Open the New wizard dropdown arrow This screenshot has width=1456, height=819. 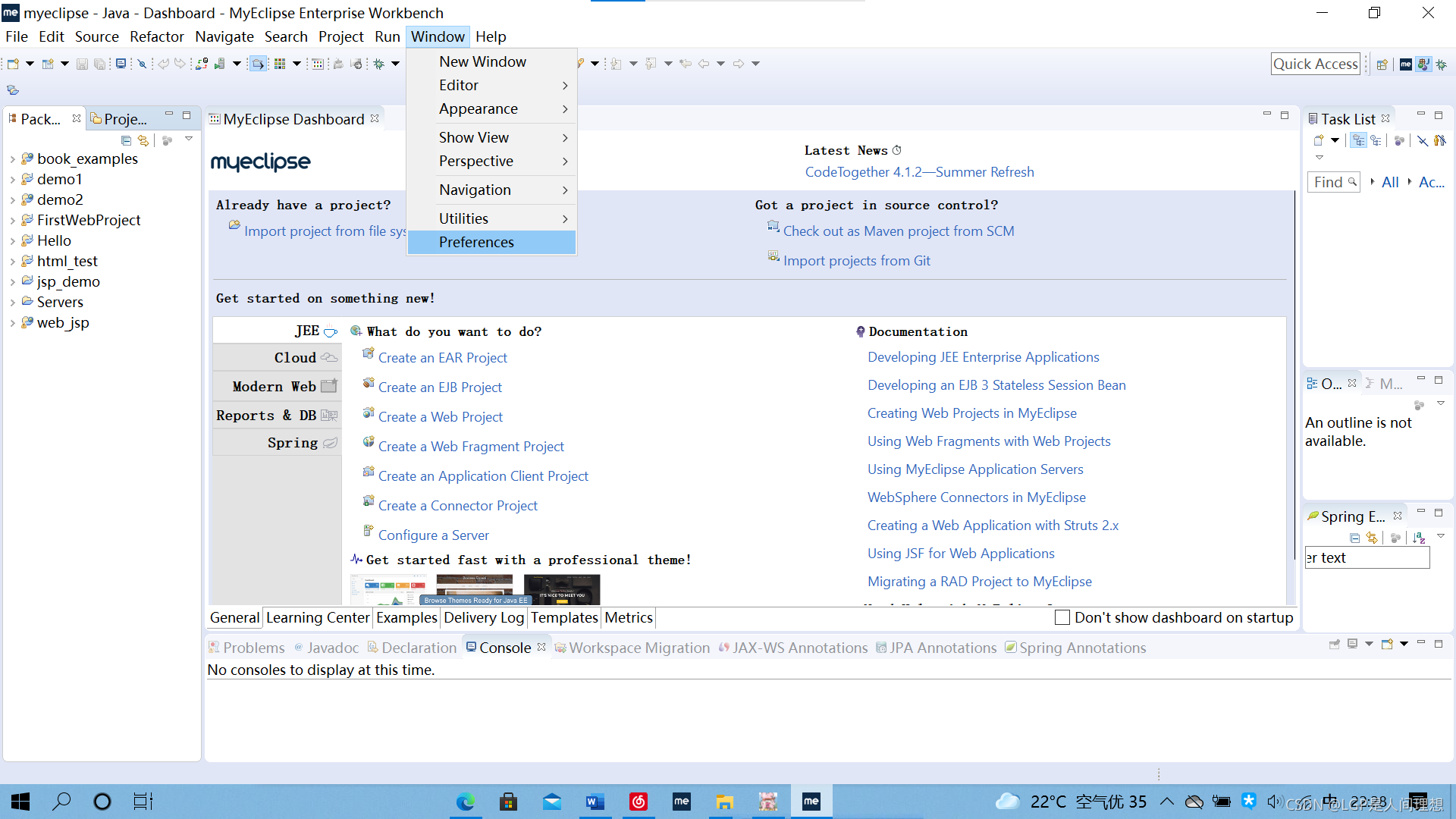pyautogui.click(x=30, y=64)
